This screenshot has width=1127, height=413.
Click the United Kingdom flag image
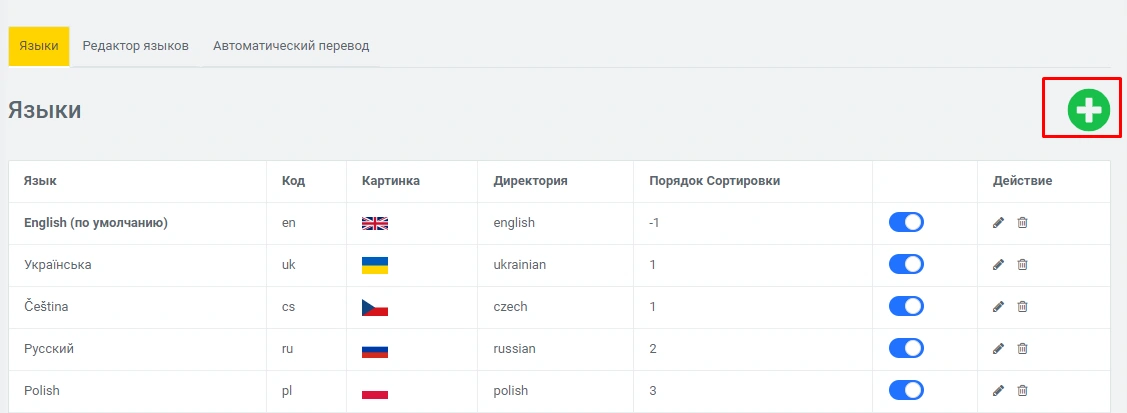click(374, 223)
